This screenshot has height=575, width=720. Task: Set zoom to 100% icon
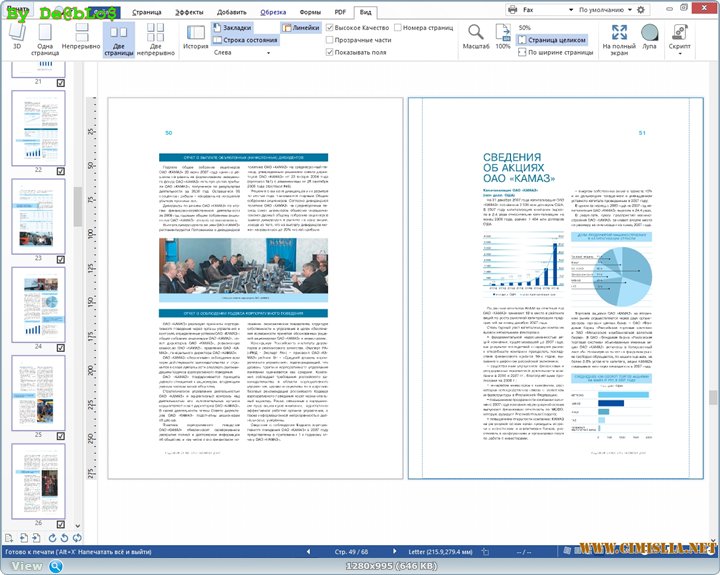(x=503, y=34)
